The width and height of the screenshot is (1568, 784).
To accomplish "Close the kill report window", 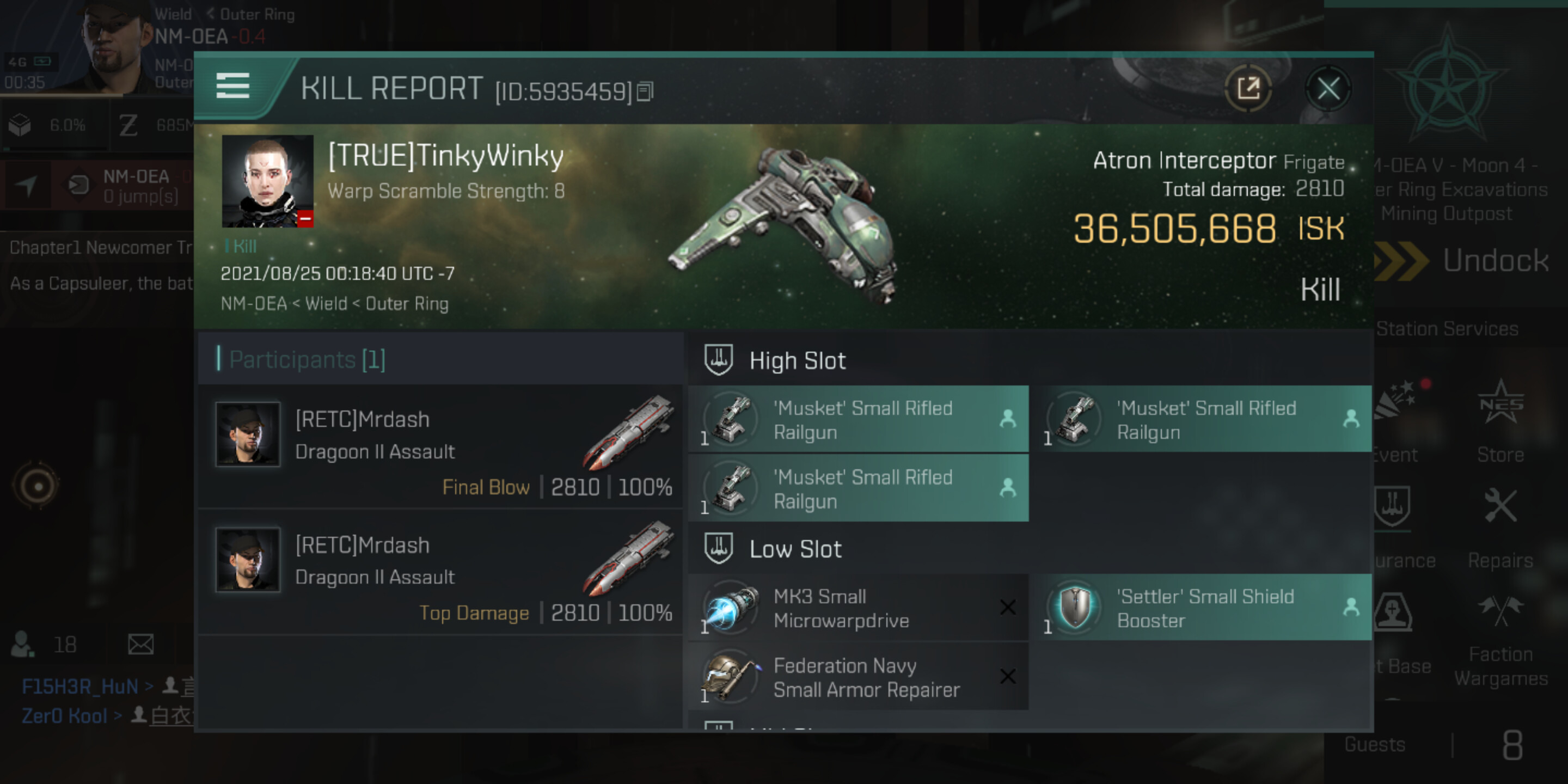I will click(x=1327, y=89).
